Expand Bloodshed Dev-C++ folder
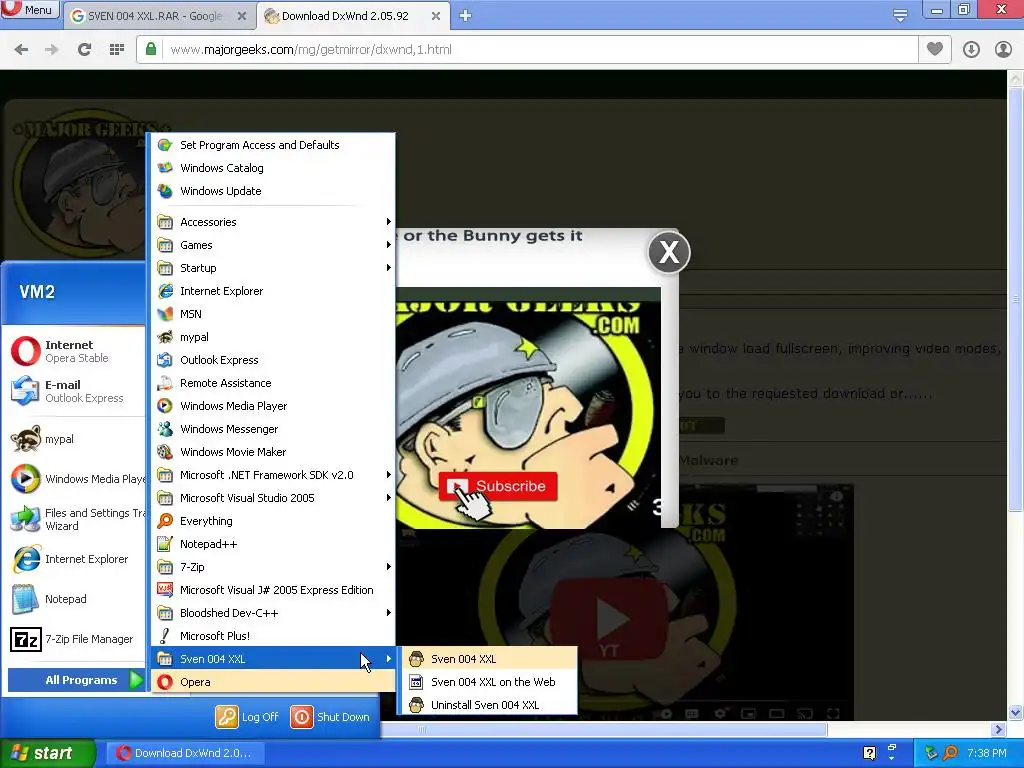The image size is (1024, 768). (x=273, y=613)
